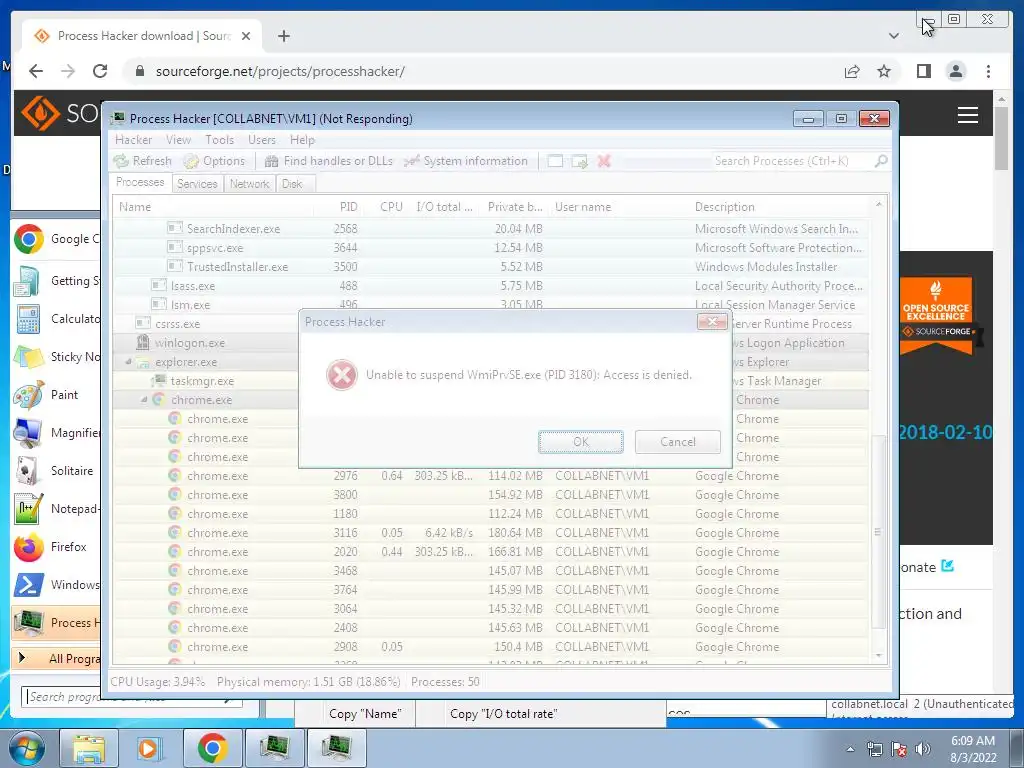Open the Chrome profile avatar
The width and height of the screenshot is (1024, 768).
(x=955, y=71)
